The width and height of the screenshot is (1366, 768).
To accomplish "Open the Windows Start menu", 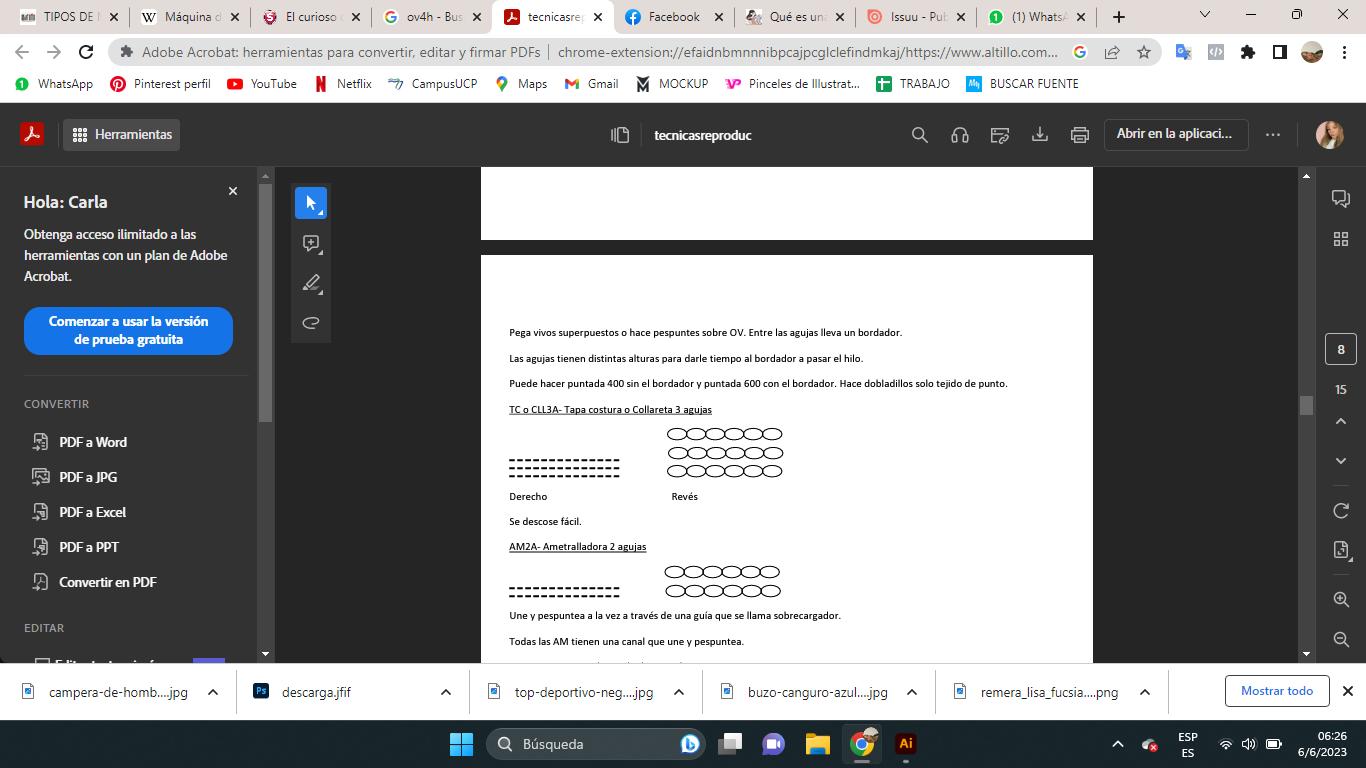I will tap(462, 744).
